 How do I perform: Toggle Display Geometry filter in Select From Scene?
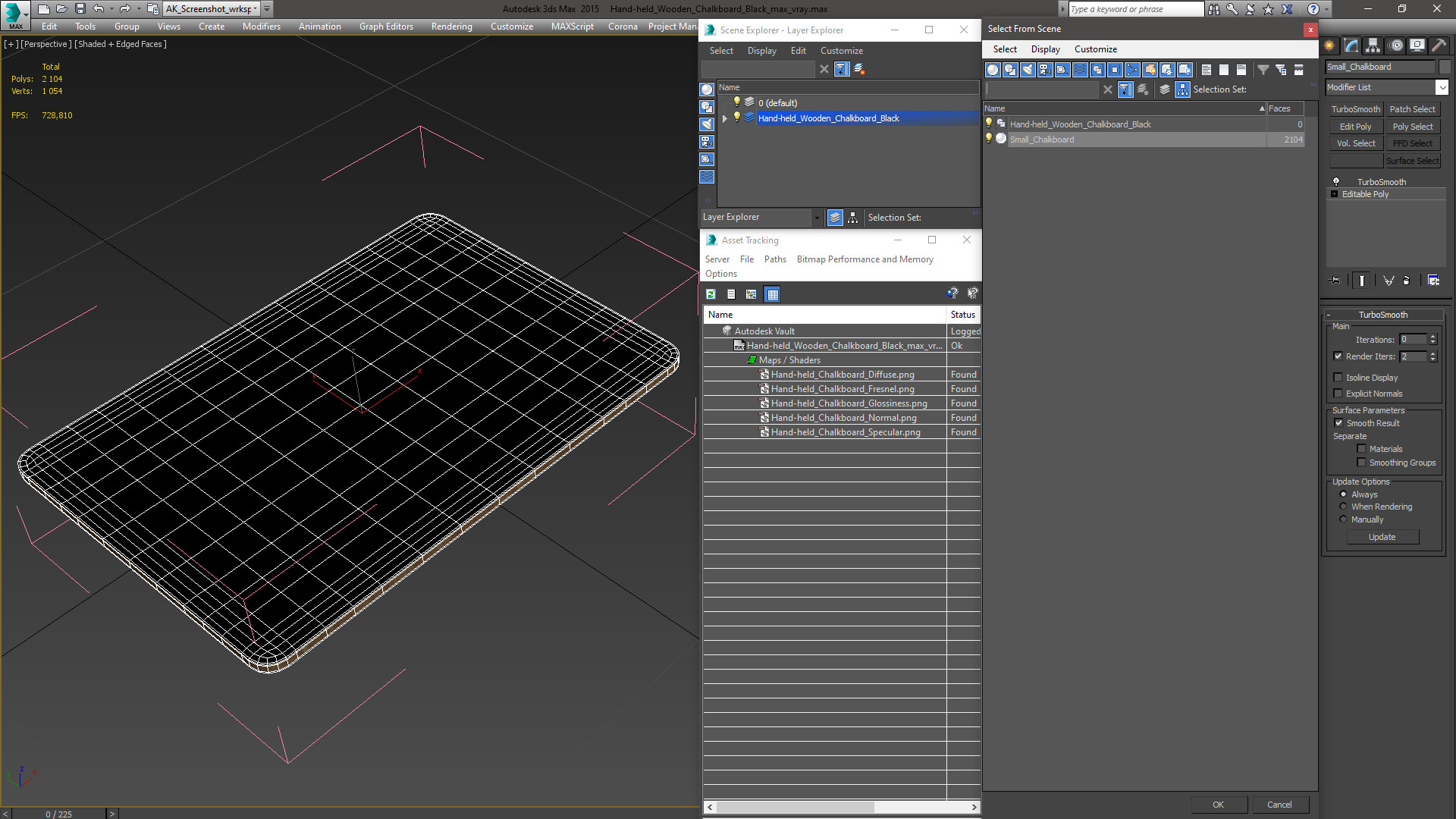point(993,70)
